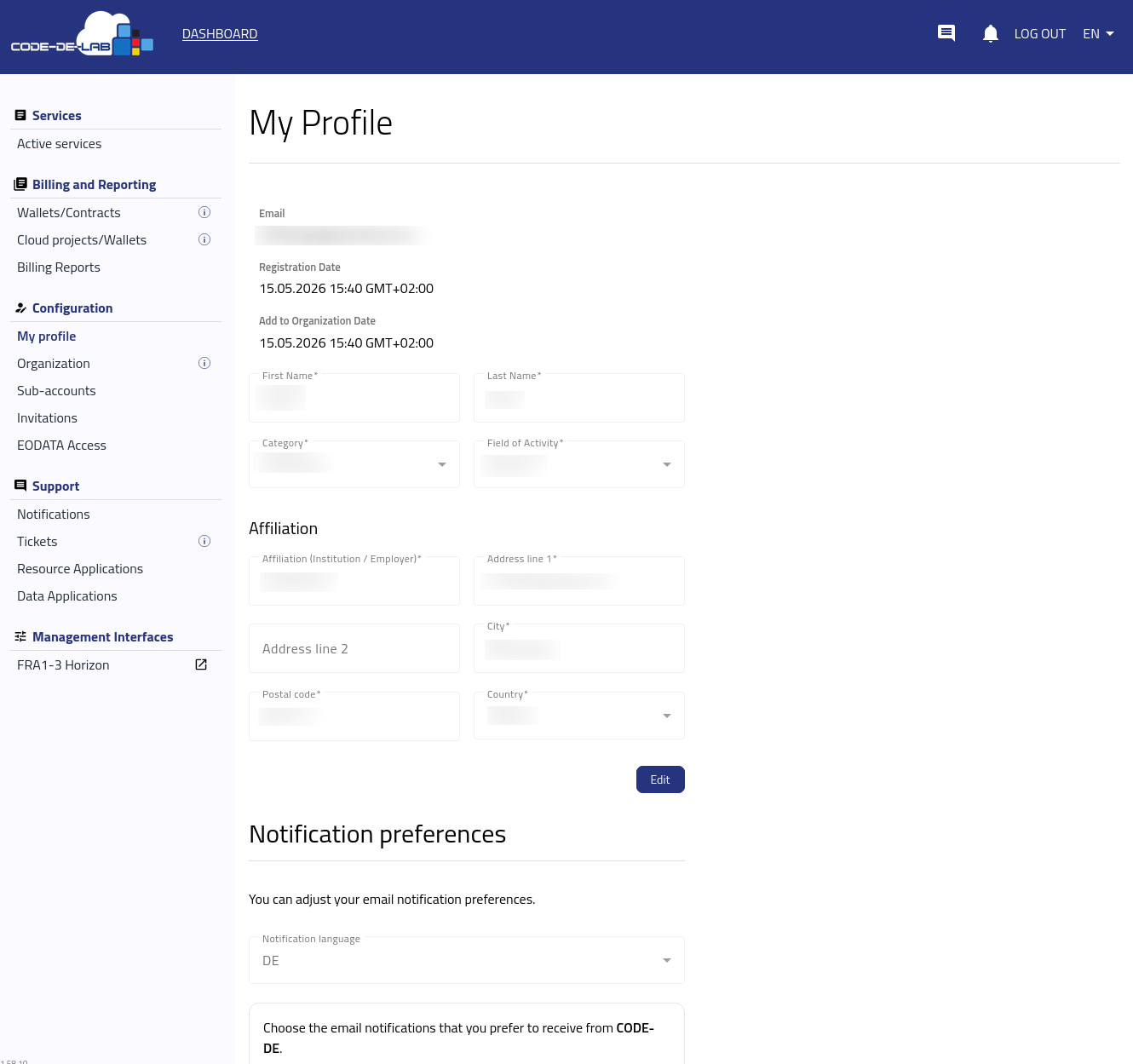Click the Postal code field

pyautogui.click(x=354, y=716)
